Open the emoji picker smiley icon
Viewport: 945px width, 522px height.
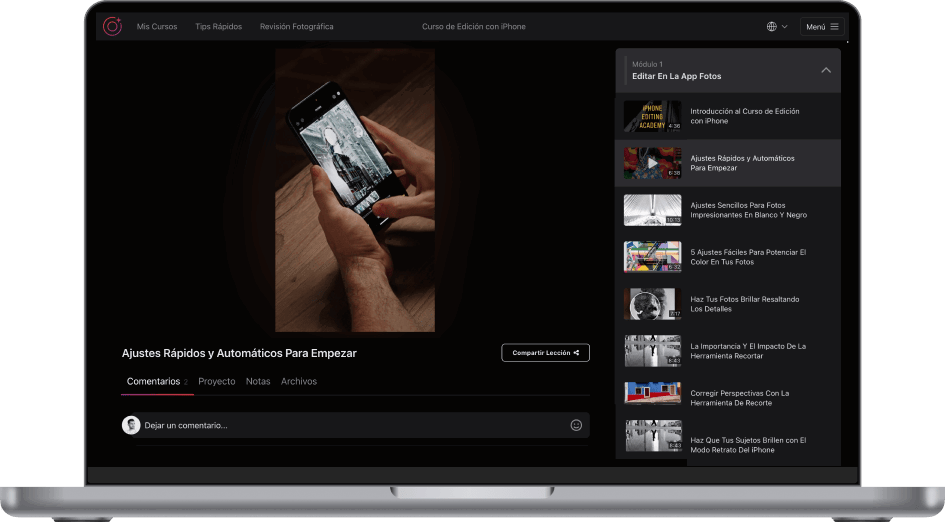(576, 425)
